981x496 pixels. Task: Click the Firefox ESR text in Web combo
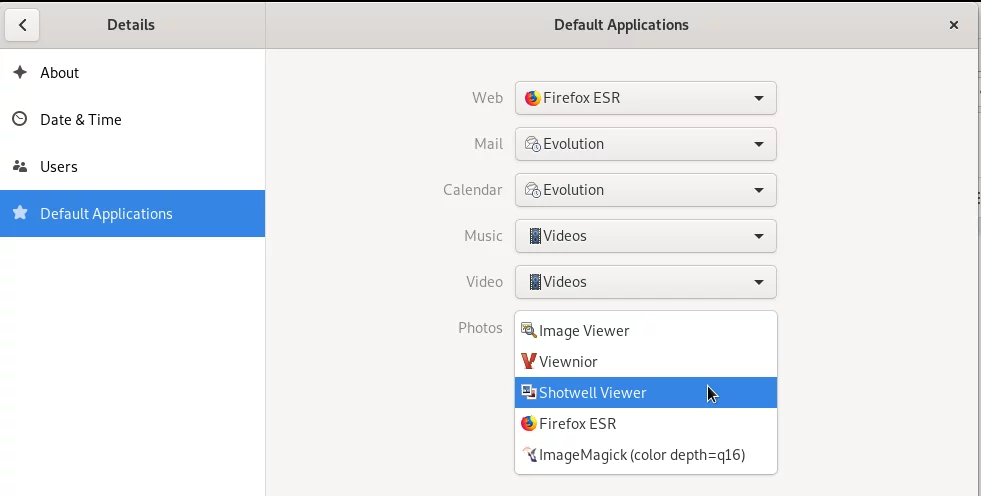click(581, 98)
